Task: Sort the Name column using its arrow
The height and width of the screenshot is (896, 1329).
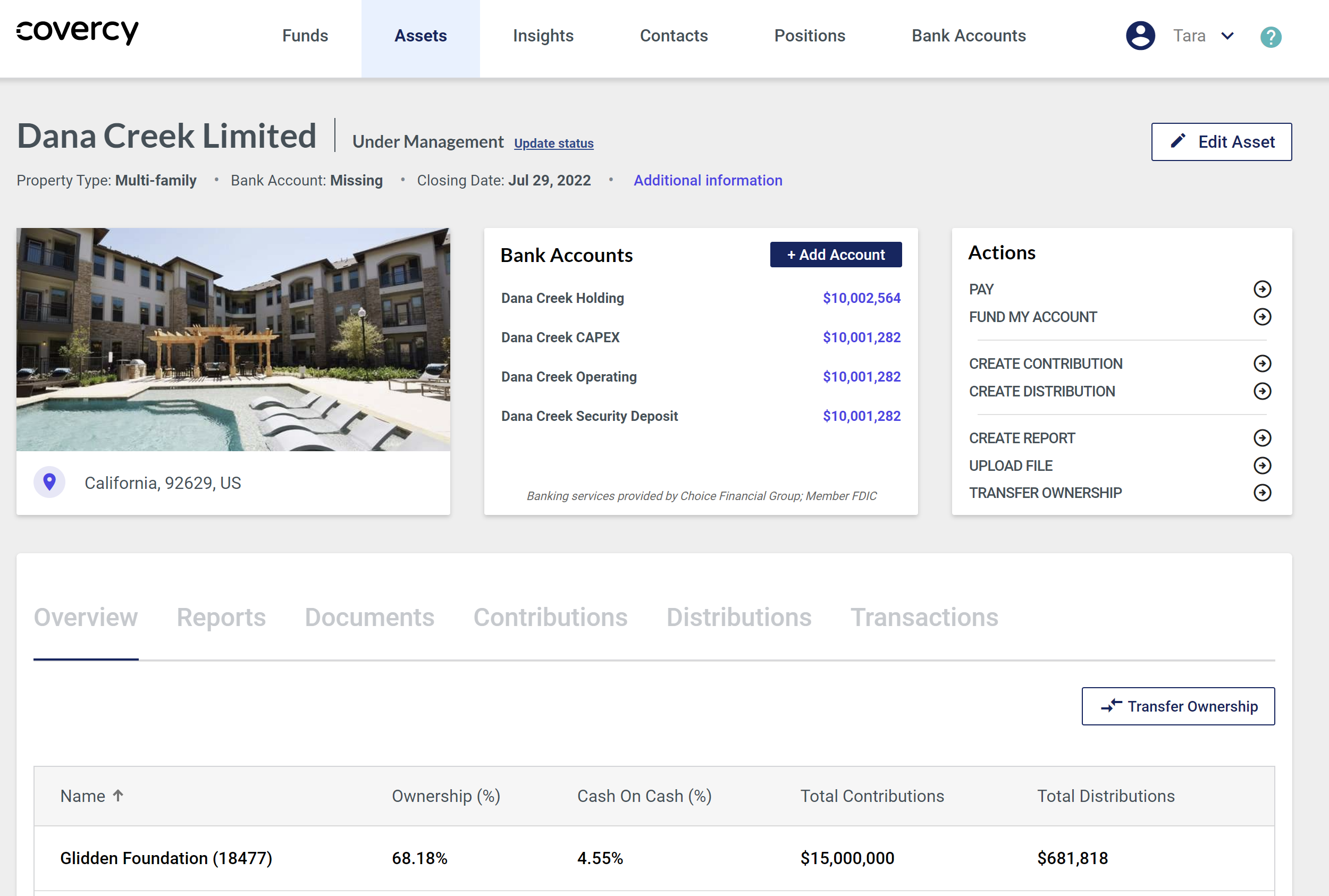Action: click(x=119, y=796)
